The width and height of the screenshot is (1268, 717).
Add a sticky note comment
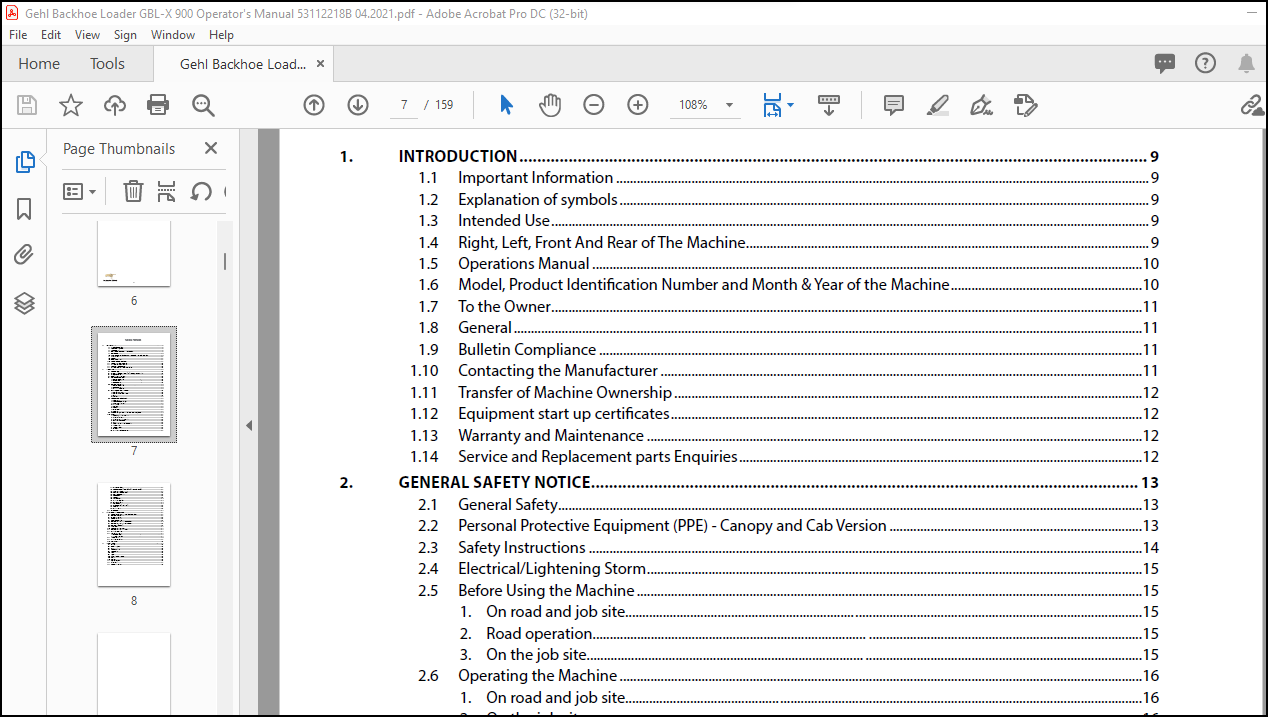pos(894,105)
